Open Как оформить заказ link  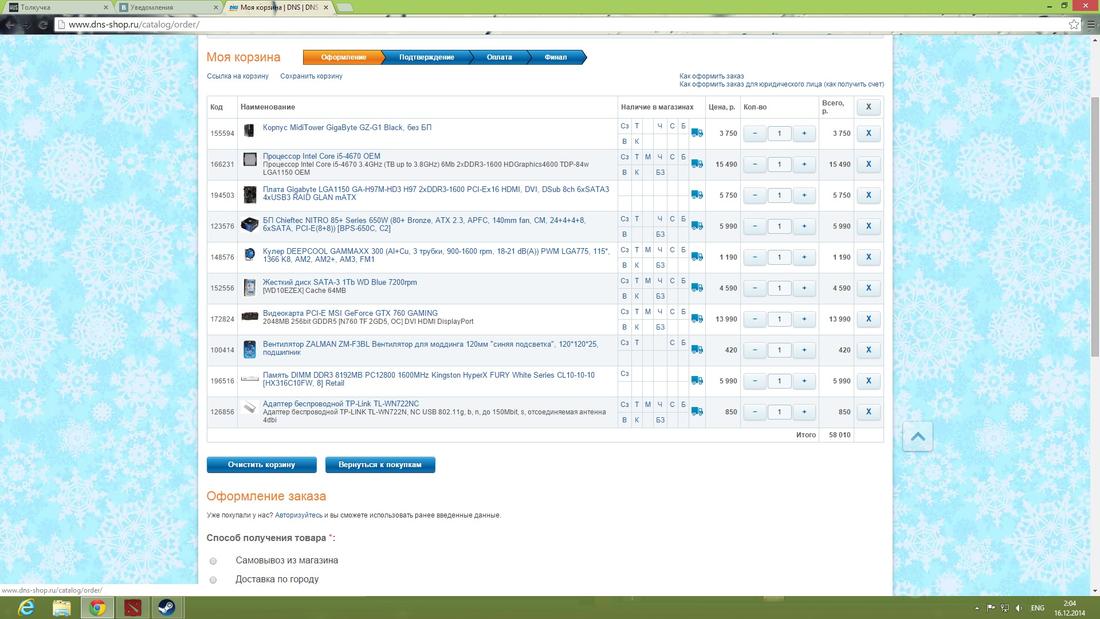coord(711,76)
